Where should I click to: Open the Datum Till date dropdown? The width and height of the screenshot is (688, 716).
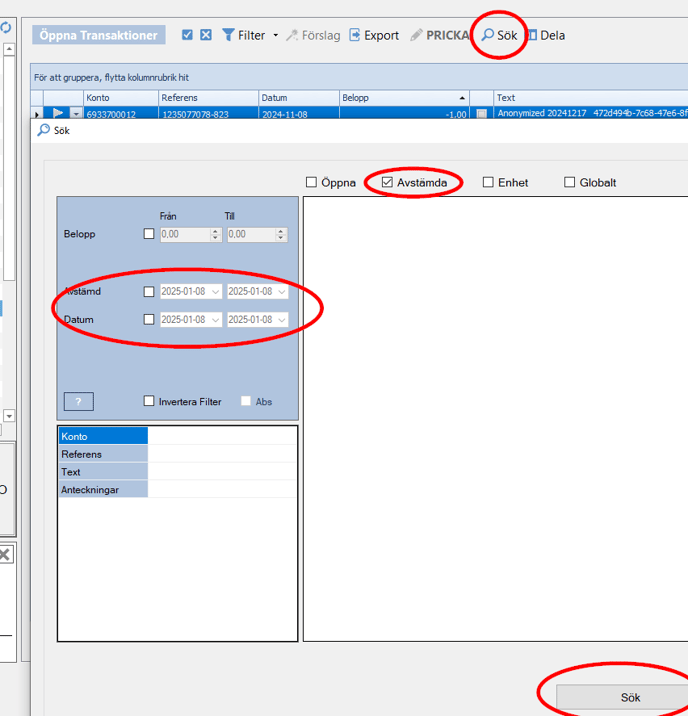coord(282,320)
